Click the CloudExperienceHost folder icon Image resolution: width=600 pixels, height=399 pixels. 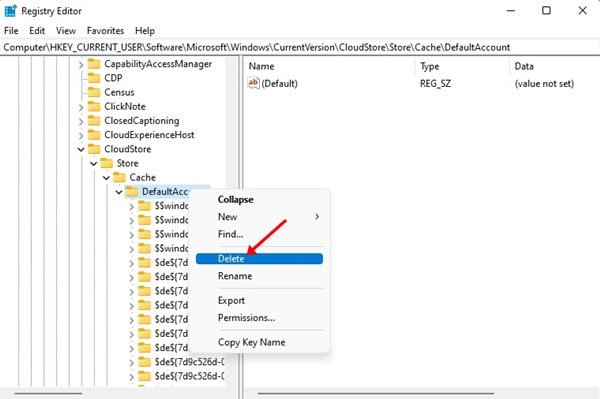tap(94, 135)
